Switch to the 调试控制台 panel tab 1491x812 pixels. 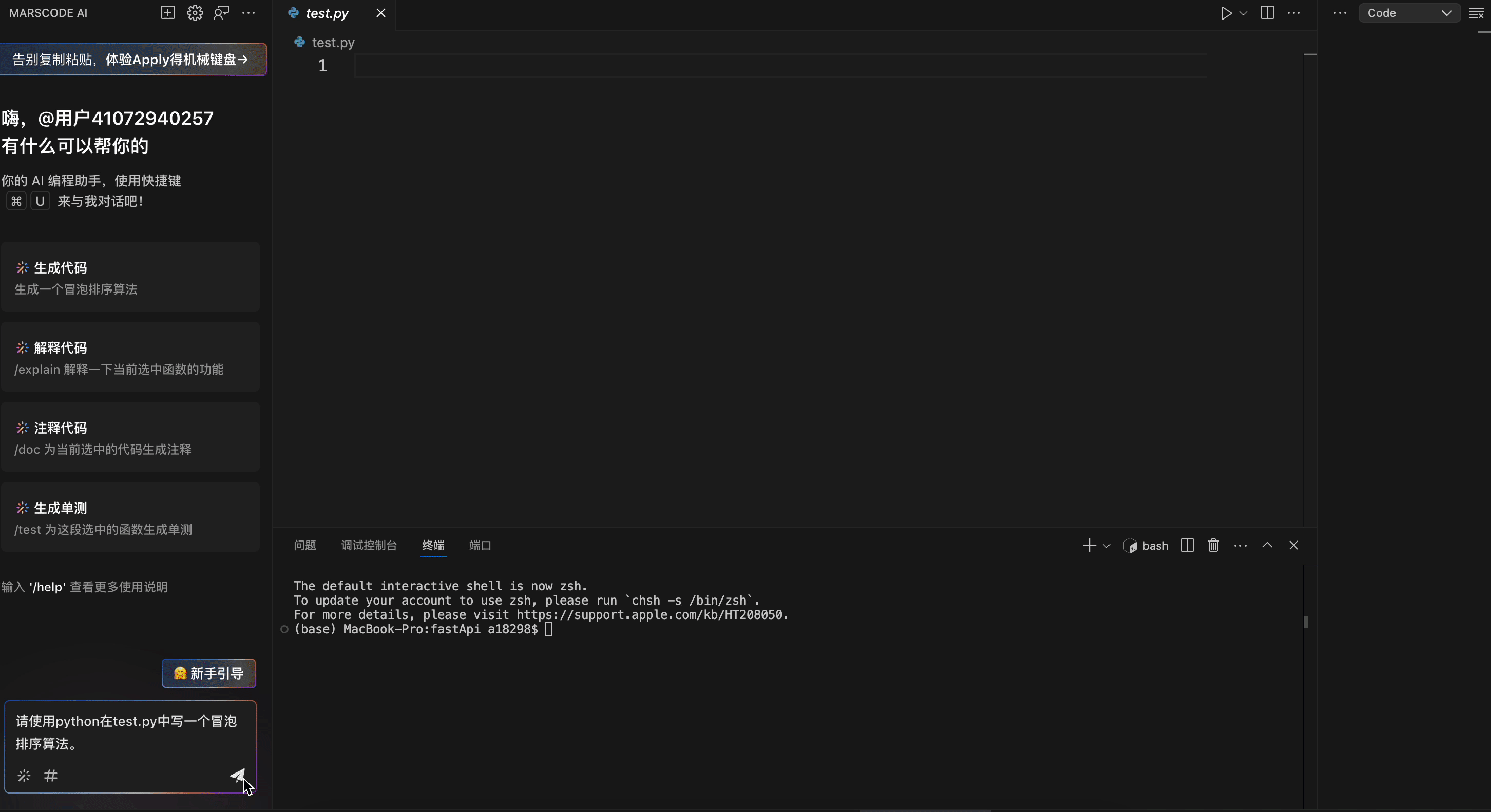click(x=369, y=545)
